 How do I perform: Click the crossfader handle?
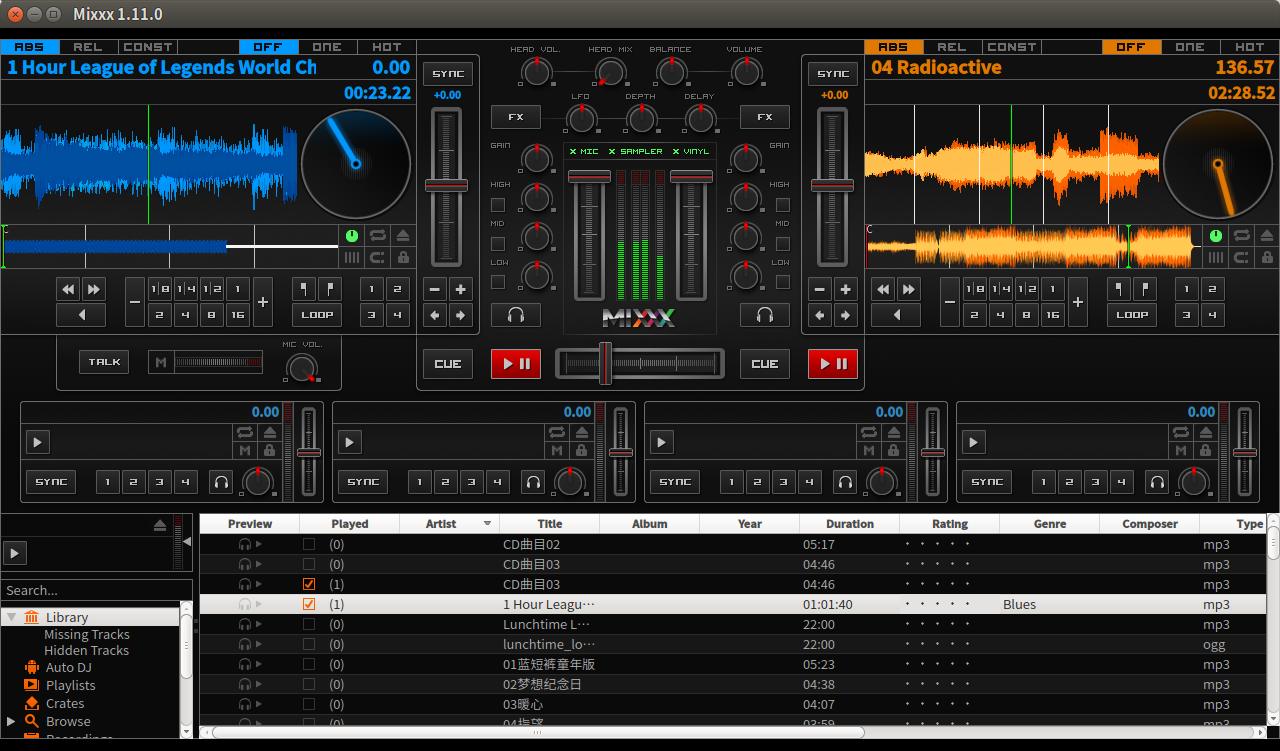click(x=605, y=363)
